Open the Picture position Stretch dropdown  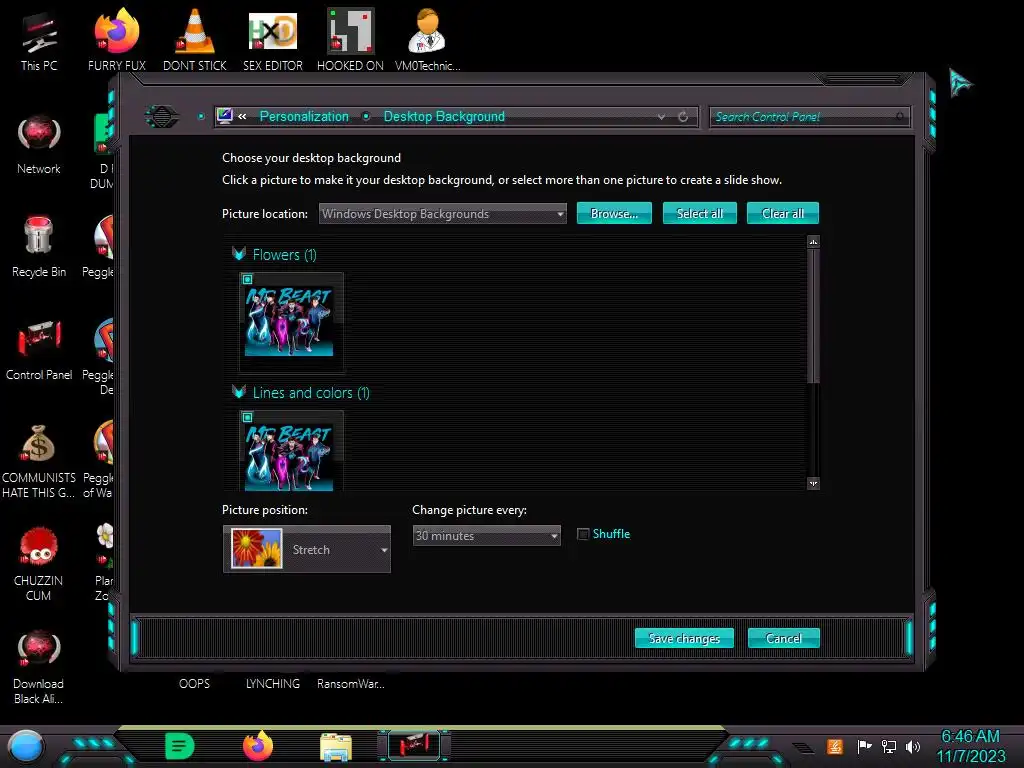[x=307, y=550]
